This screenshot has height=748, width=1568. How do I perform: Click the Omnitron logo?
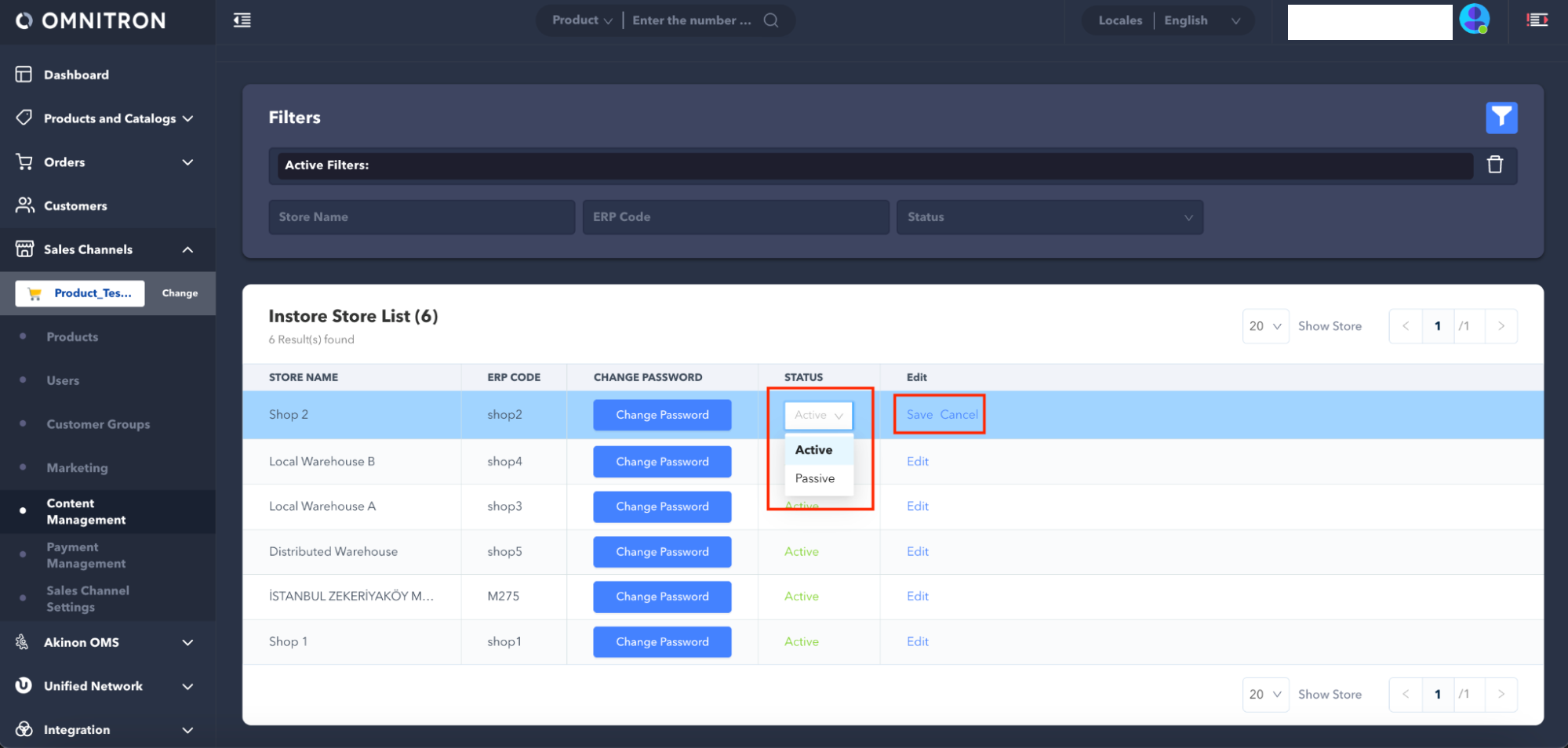(91, 21)
